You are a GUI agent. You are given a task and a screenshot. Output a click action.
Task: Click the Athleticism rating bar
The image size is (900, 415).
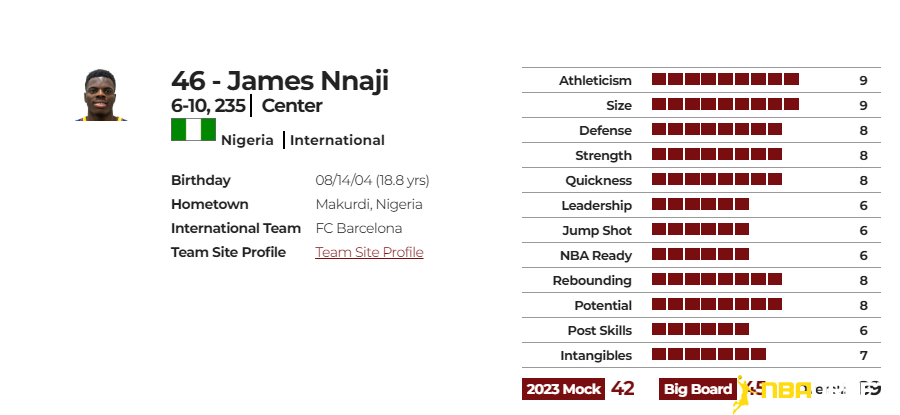[x=726, y=79]
